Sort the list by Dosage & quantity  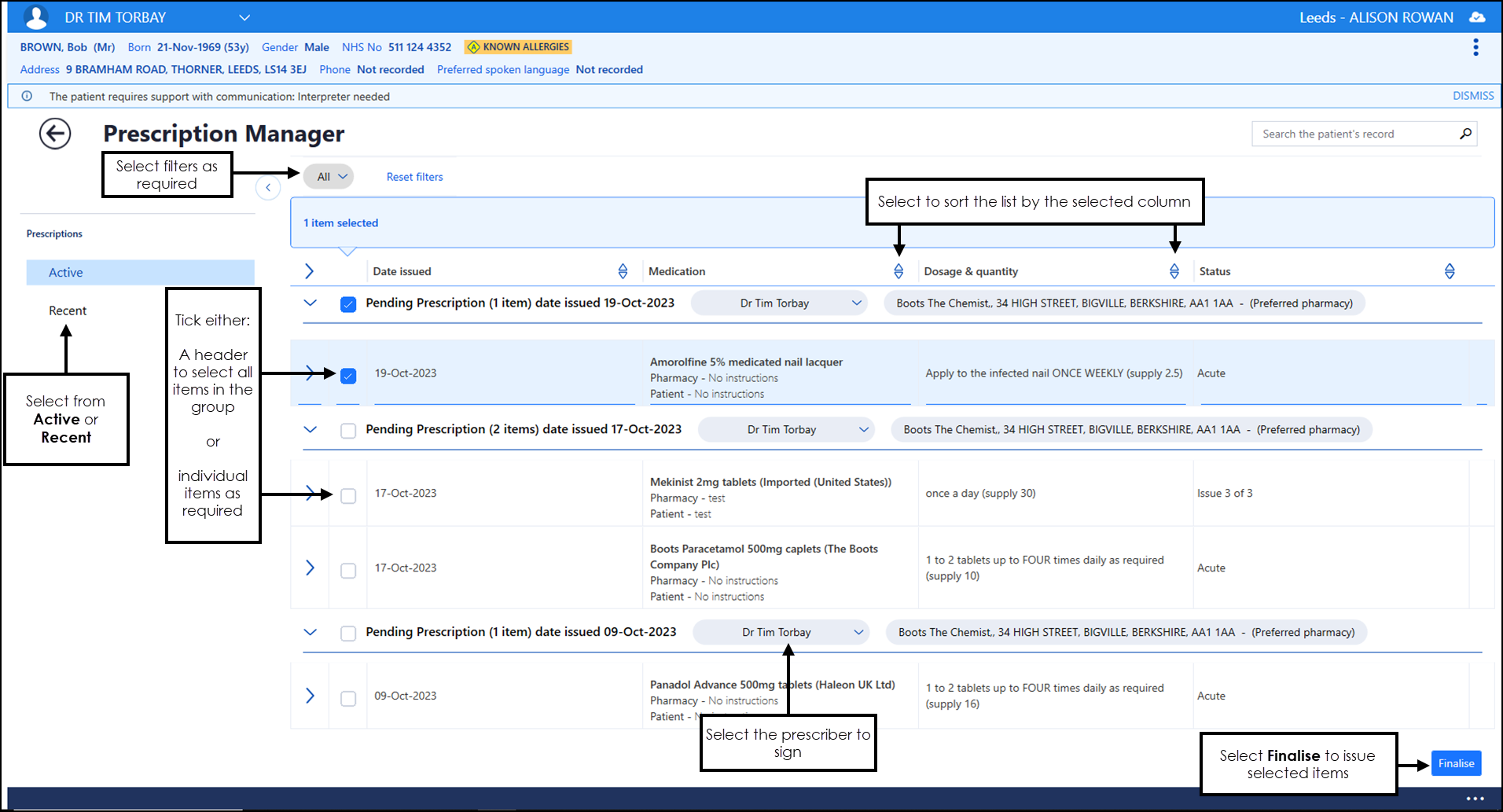click(x=1174, y=271)
